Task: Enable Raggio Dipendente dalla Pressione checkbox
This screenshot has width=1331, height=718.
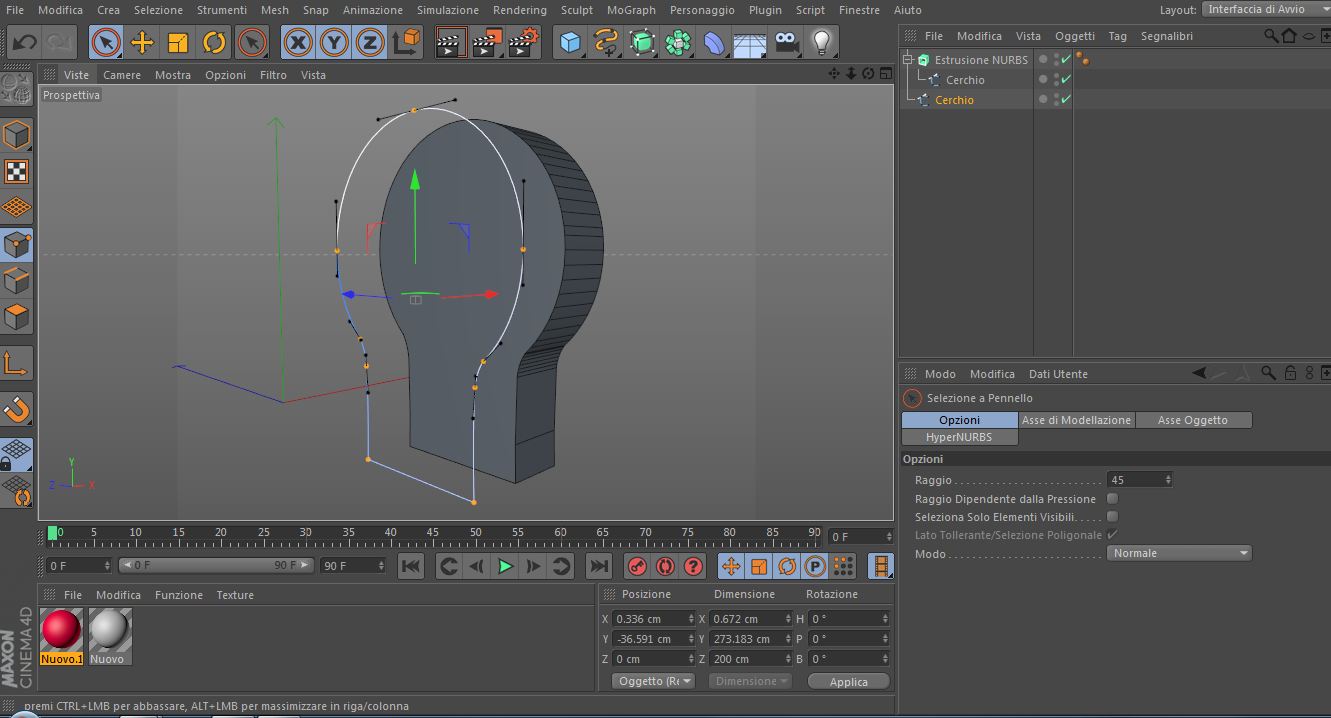Action: tap(1112, 499)
